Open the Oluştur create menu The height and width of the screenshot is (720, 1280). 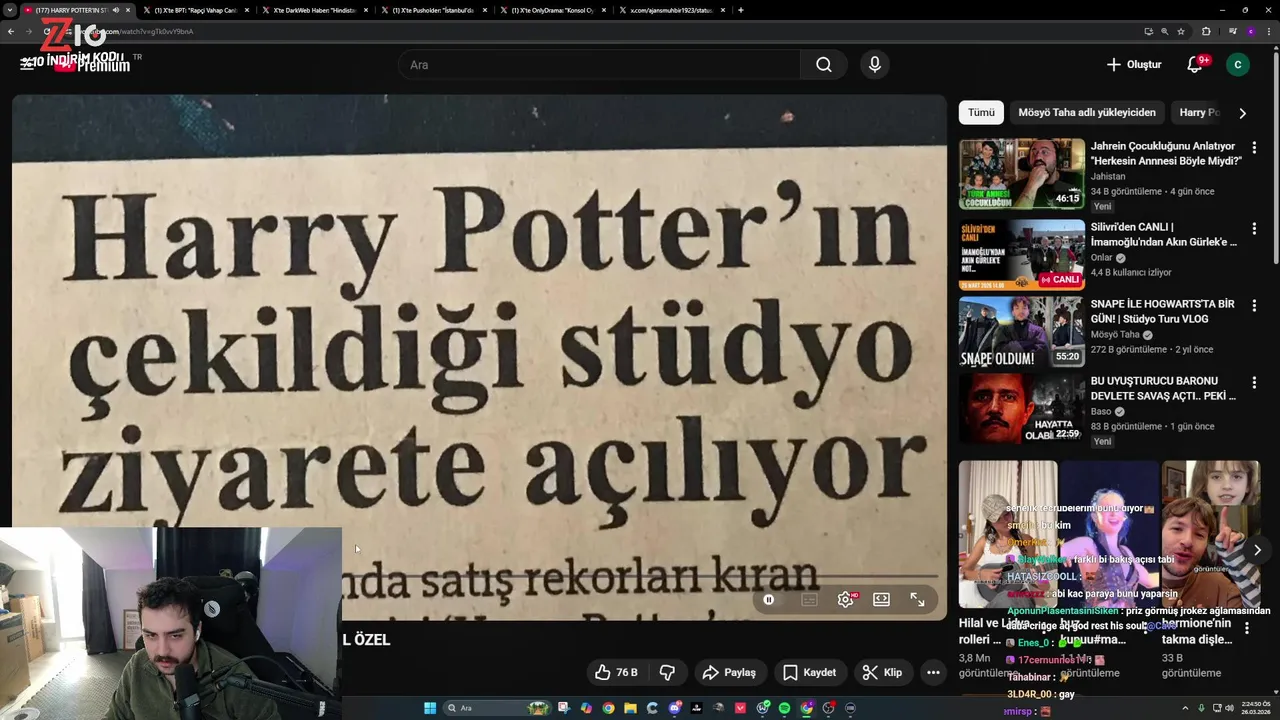click(x=1133, y=65)
